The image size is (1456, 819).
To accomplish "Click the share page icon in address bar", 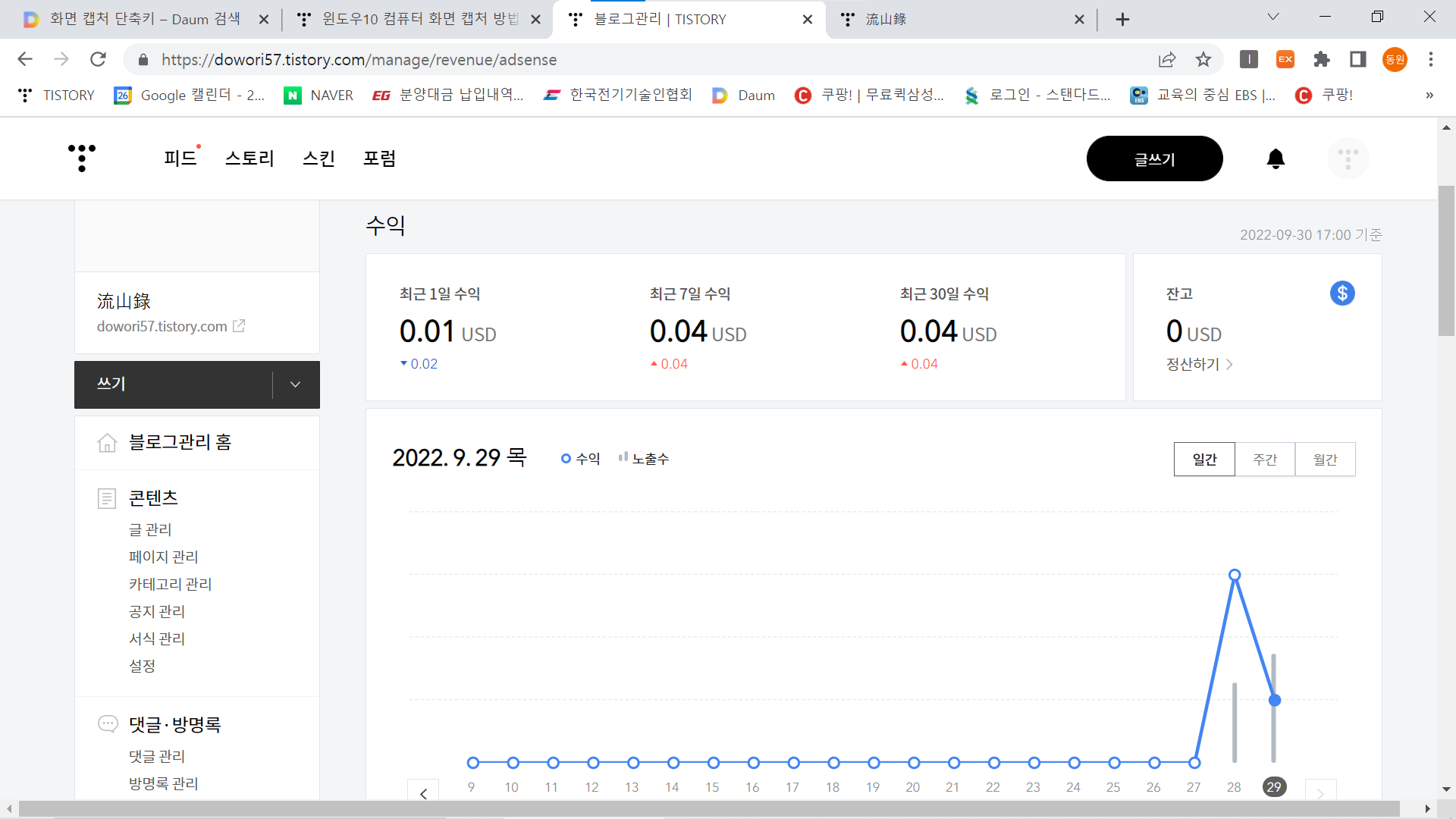I will 1167,59.
